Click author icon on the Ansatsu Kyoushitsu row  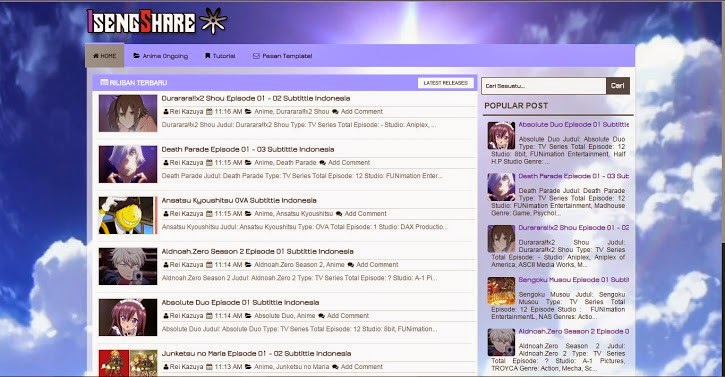pos(166,214)
